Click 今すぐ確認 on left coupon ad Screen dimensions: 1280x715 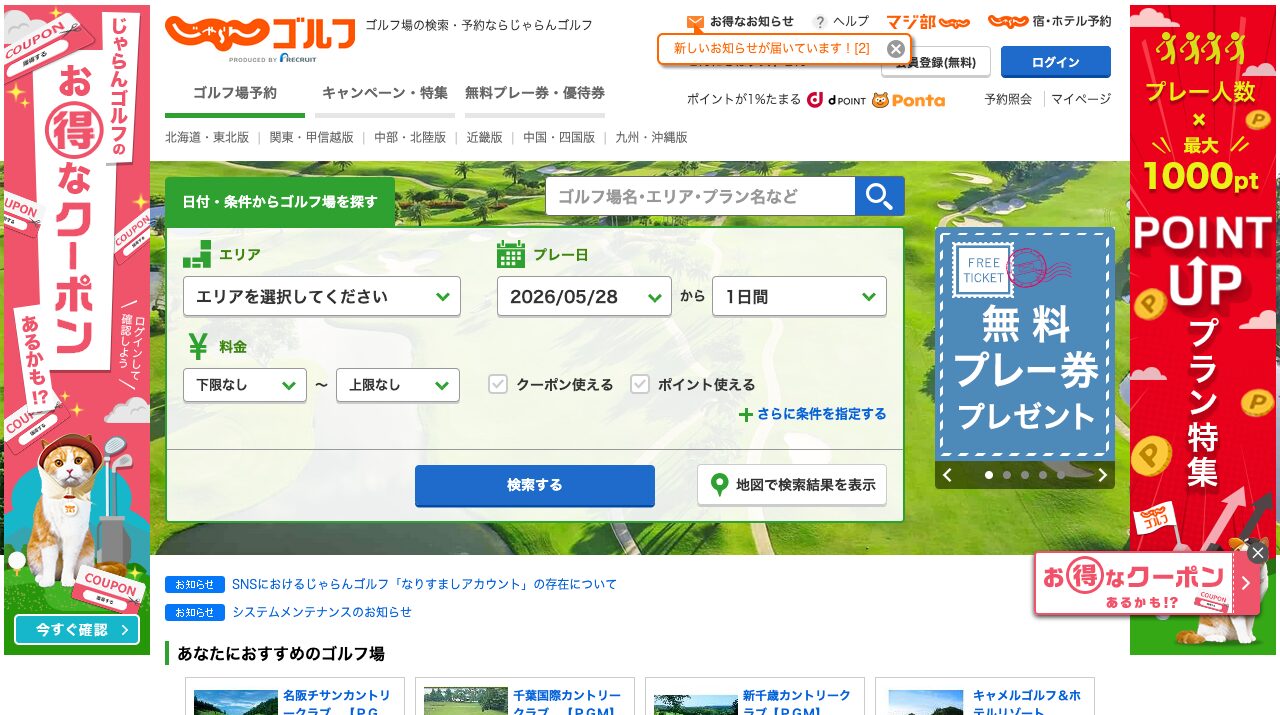coord(77,630)
